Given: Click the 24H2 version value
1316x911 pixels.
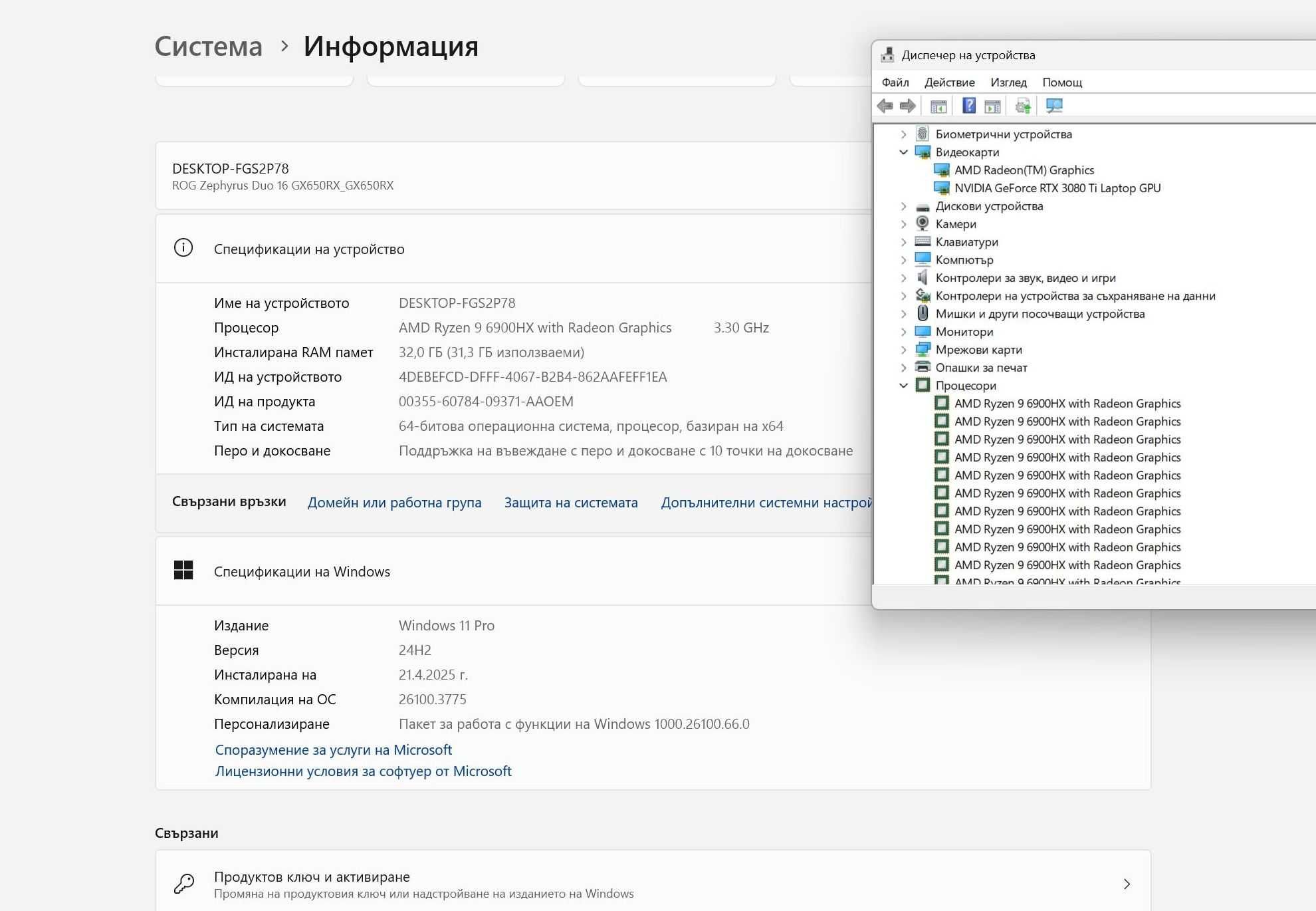Looking at the screenshot, I should pos(415,650).
